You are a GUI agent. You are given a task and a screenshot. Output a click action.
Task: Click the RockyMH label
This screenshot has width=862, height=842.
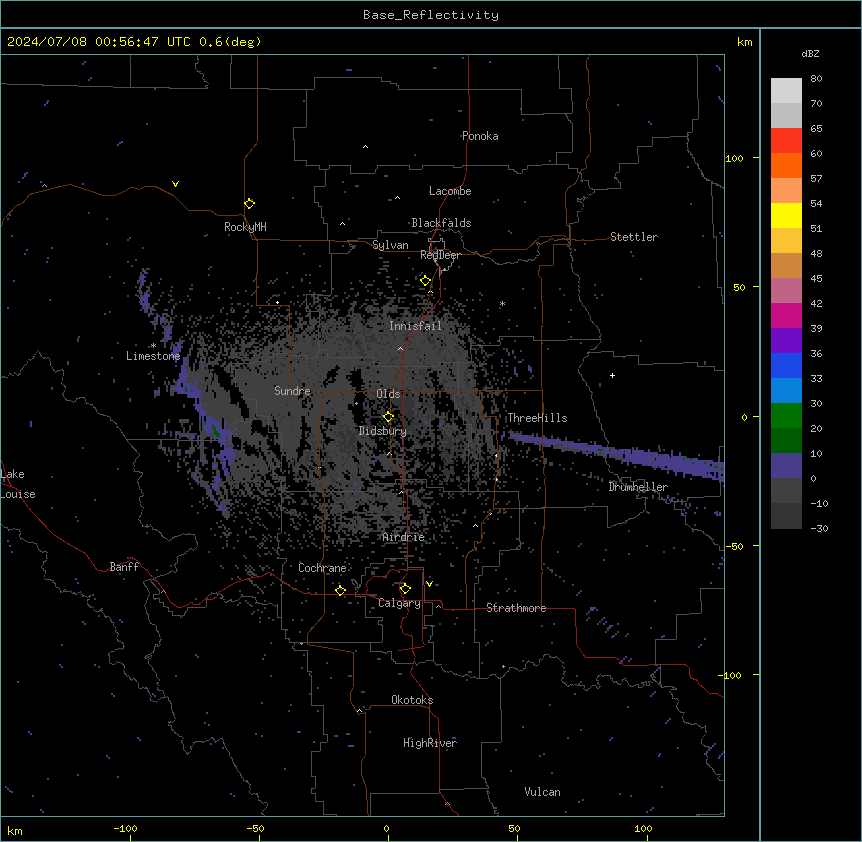(x=245, y=227)
